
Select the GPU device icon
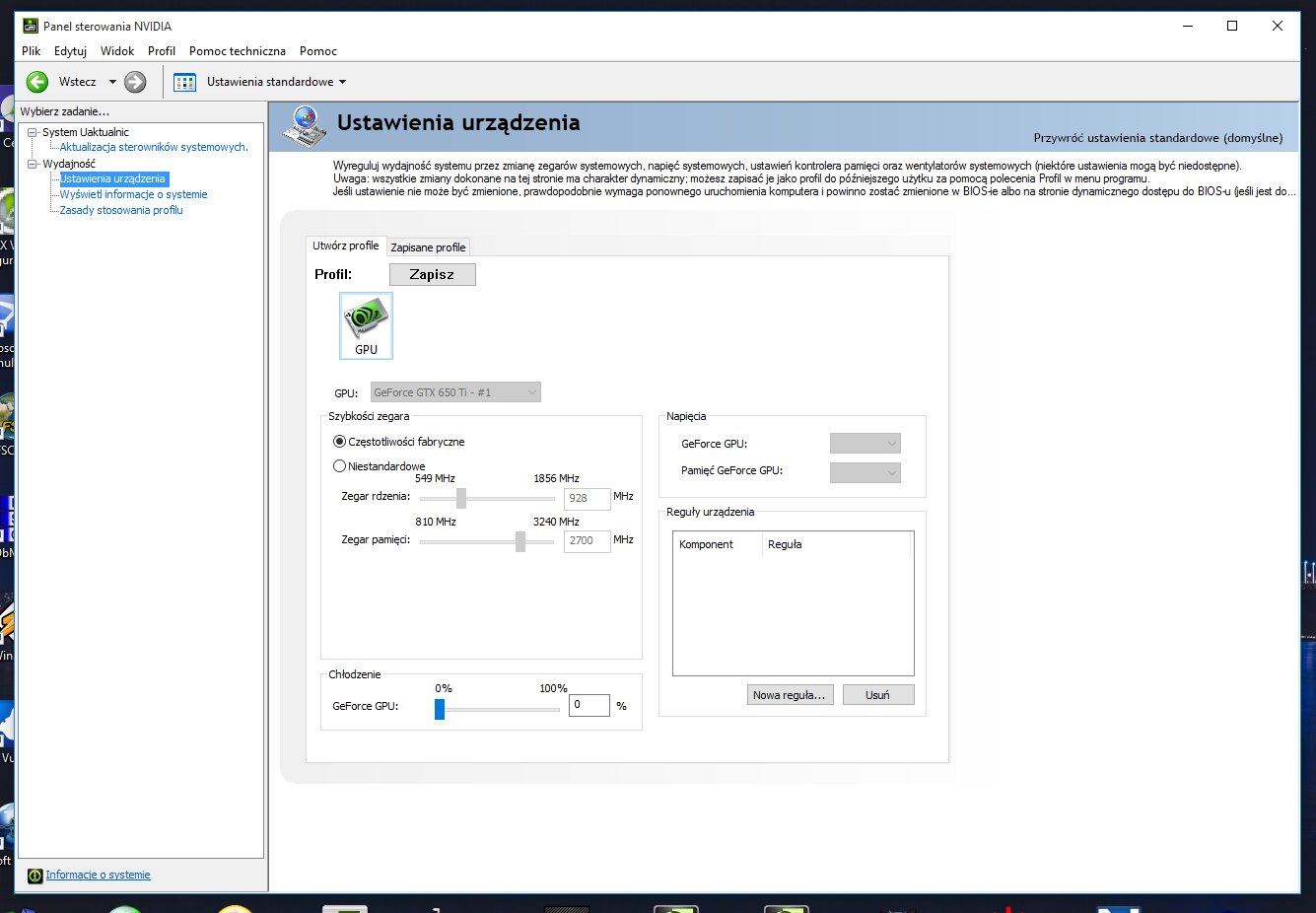point(366,325)
